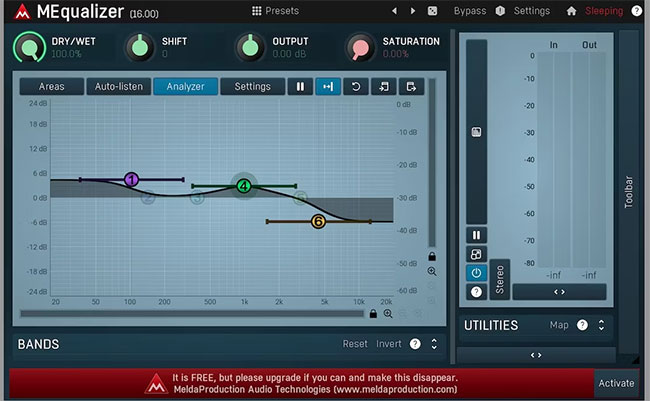Click the load/import band settings icon
Screen dimensions: 650x401
(383, 86)
